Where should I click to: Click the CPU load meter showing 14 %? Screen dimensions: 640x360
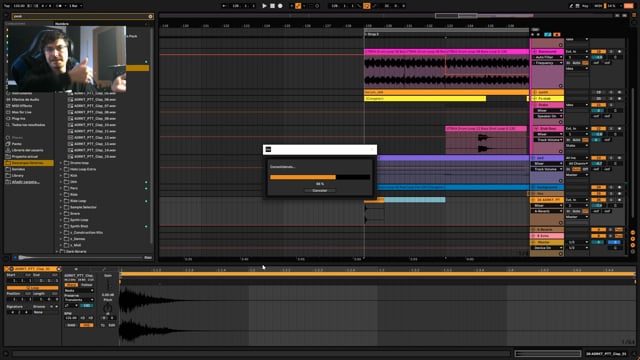coord(611,6)
